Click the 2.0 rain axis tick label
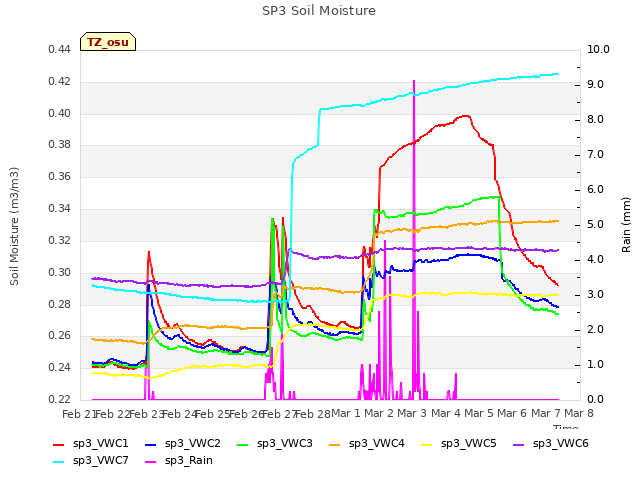 (596, 330)
